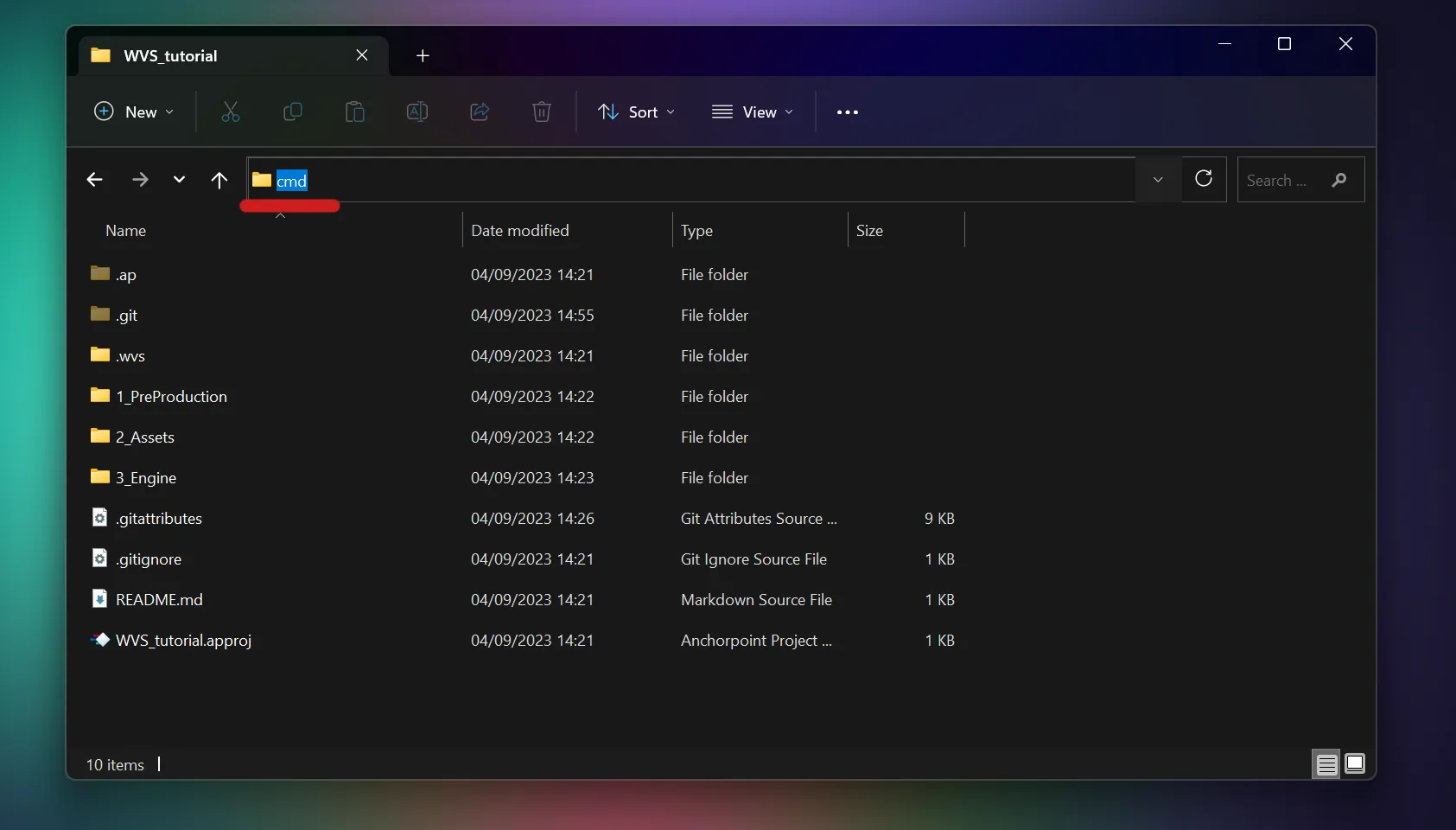Image resolution: width=1456 pixels, height=830 pixels.
Task: Click '10 items' in status bar
Action: (115, 764)
